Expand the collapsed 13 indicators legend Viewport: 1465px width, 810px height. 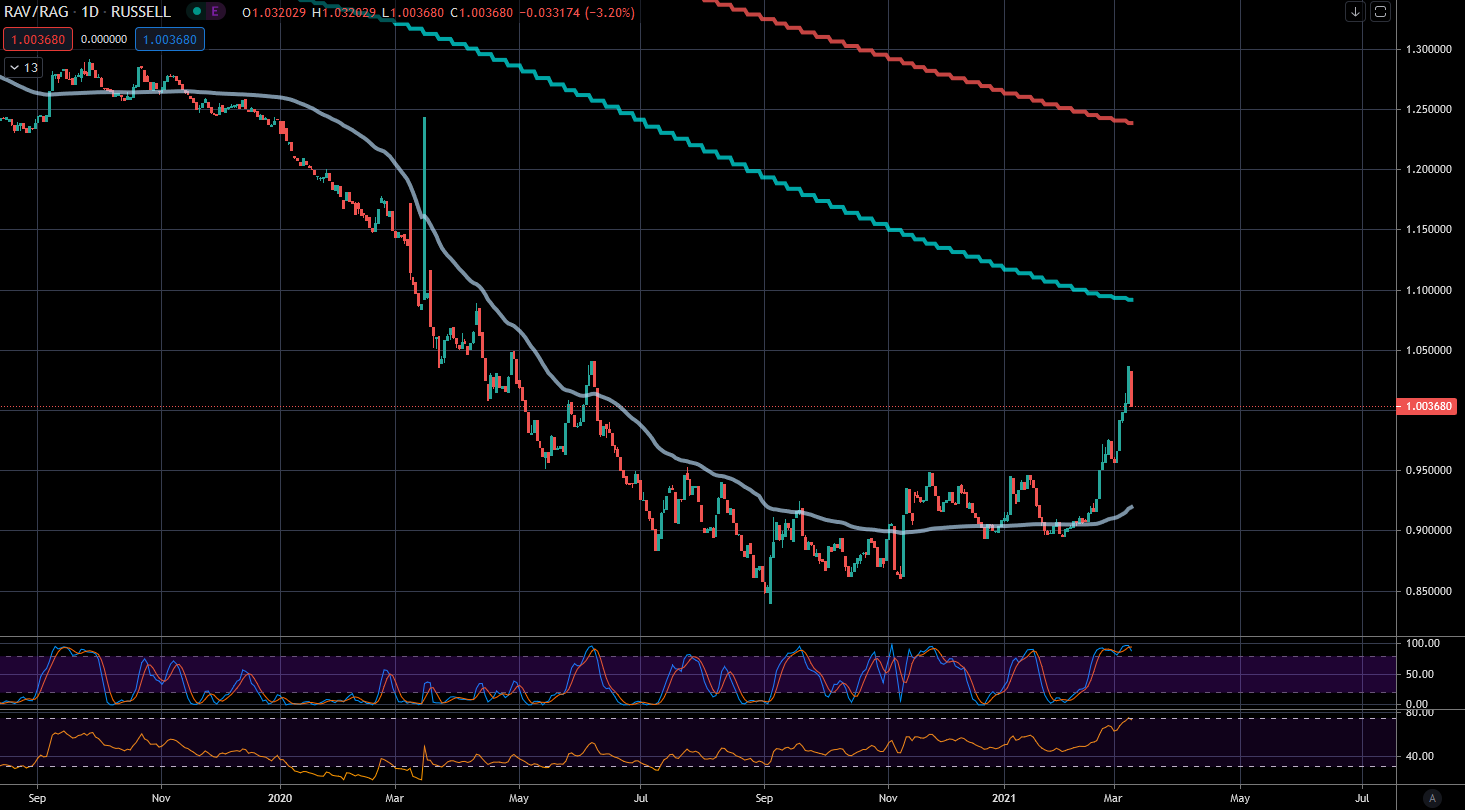[x=24, y=67]
